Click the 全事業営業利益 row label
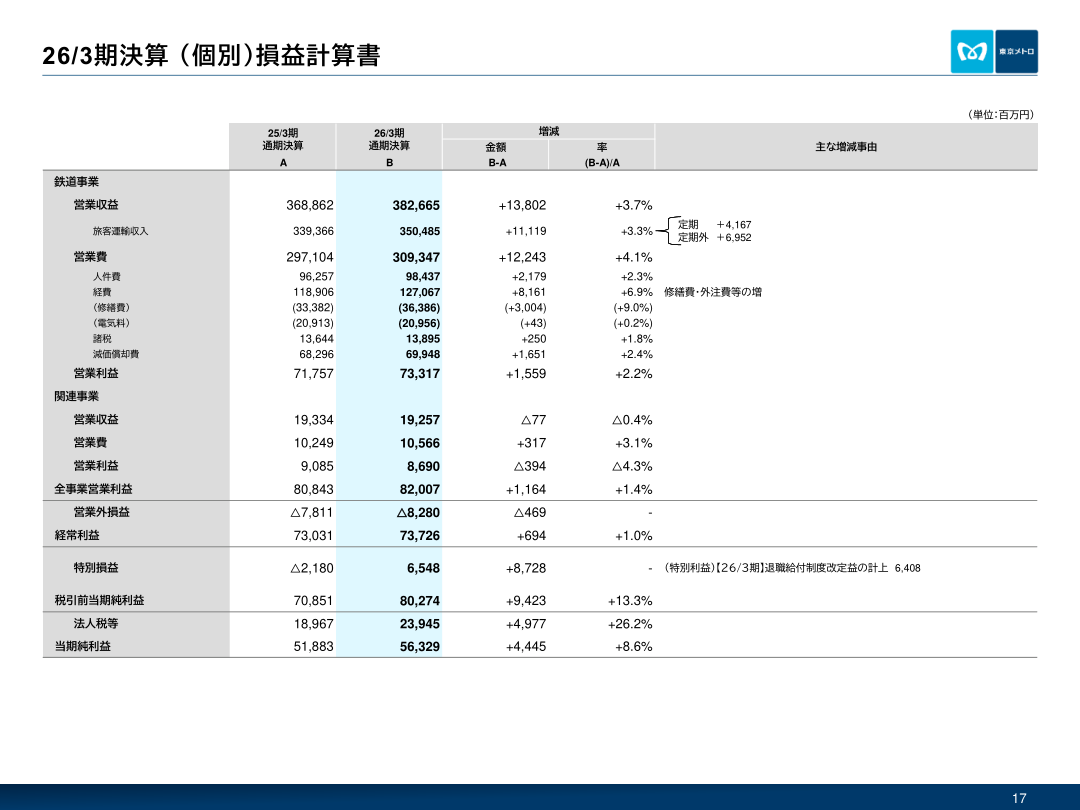 94,489
